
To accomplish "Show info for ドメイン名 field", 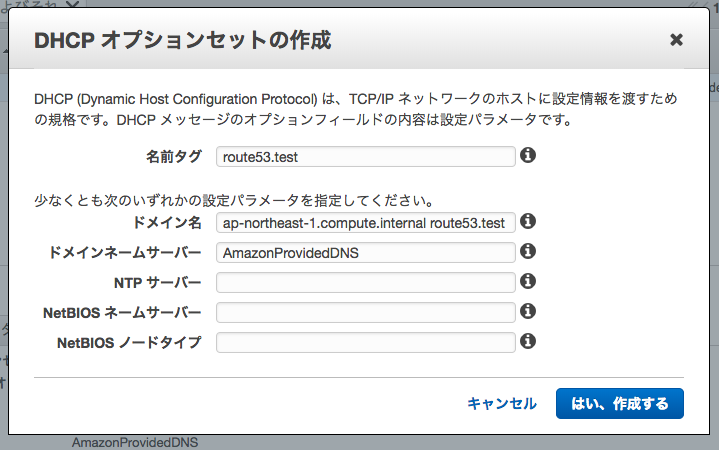I will (528, 221).
